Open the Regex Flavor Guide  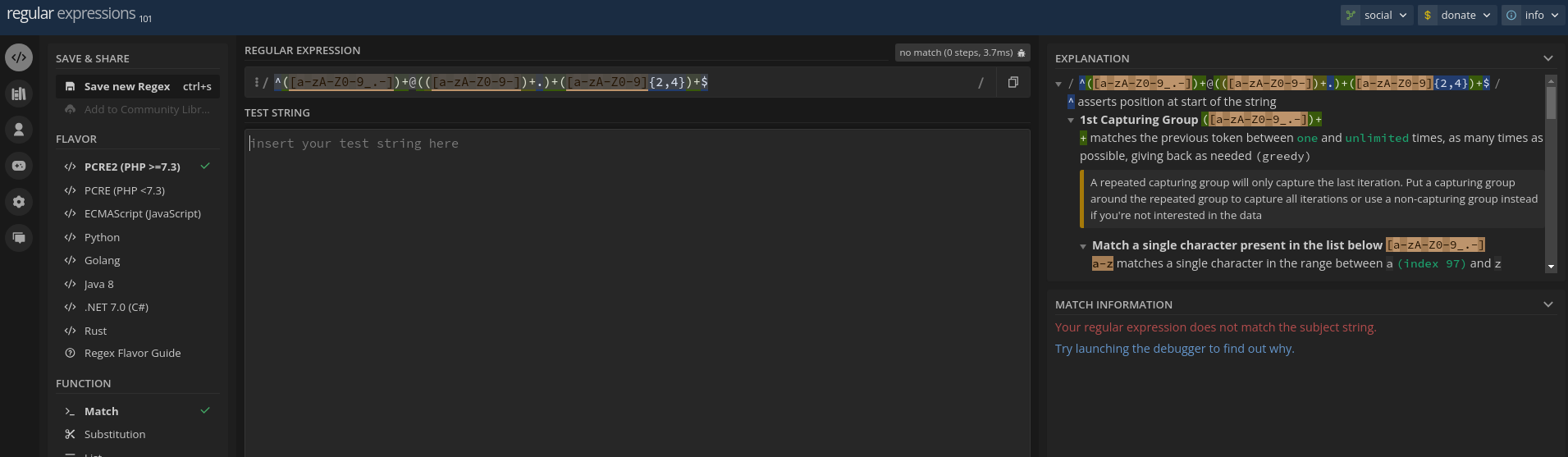pos(132,353)
